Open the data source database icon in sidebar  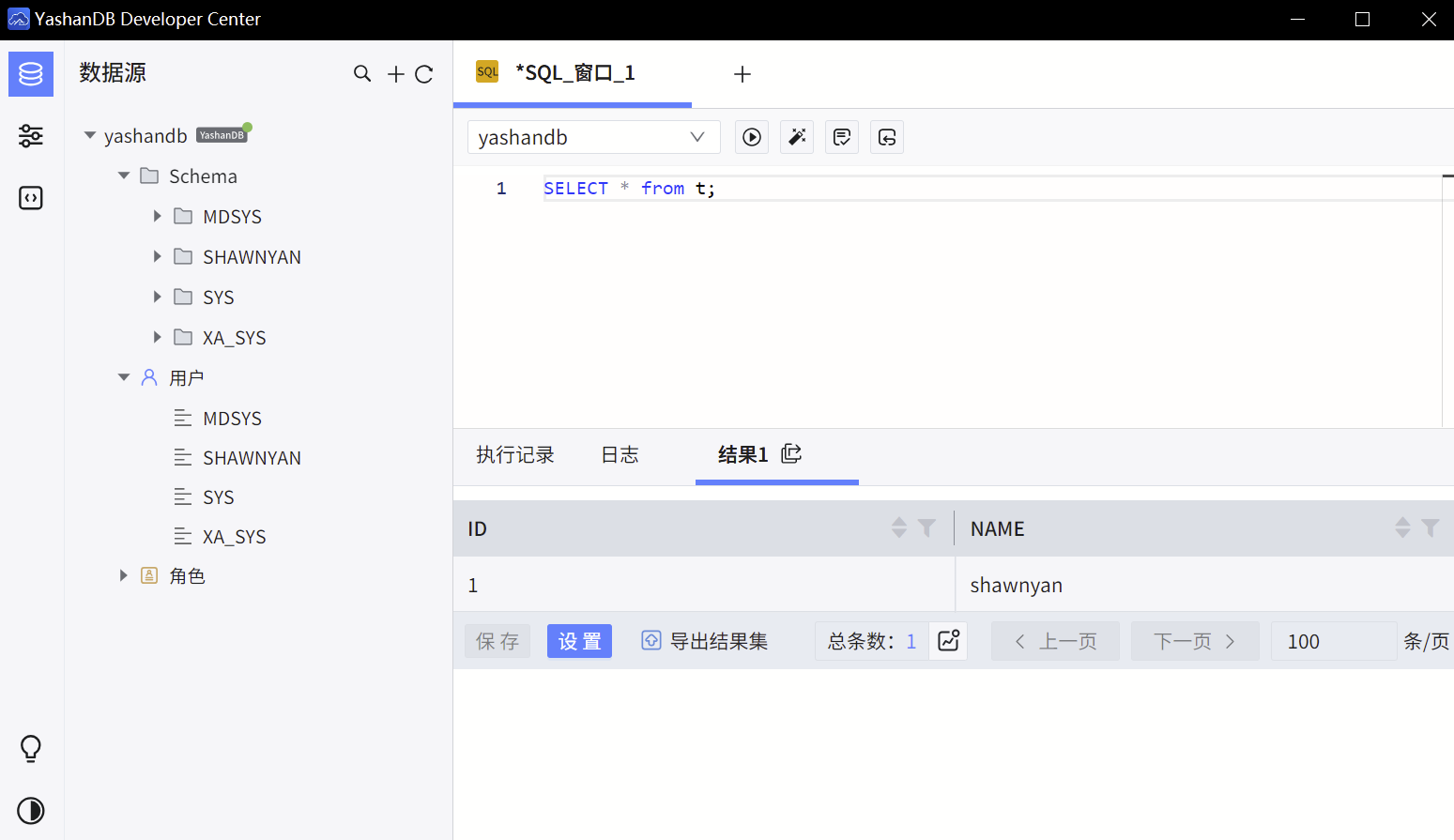31,74
